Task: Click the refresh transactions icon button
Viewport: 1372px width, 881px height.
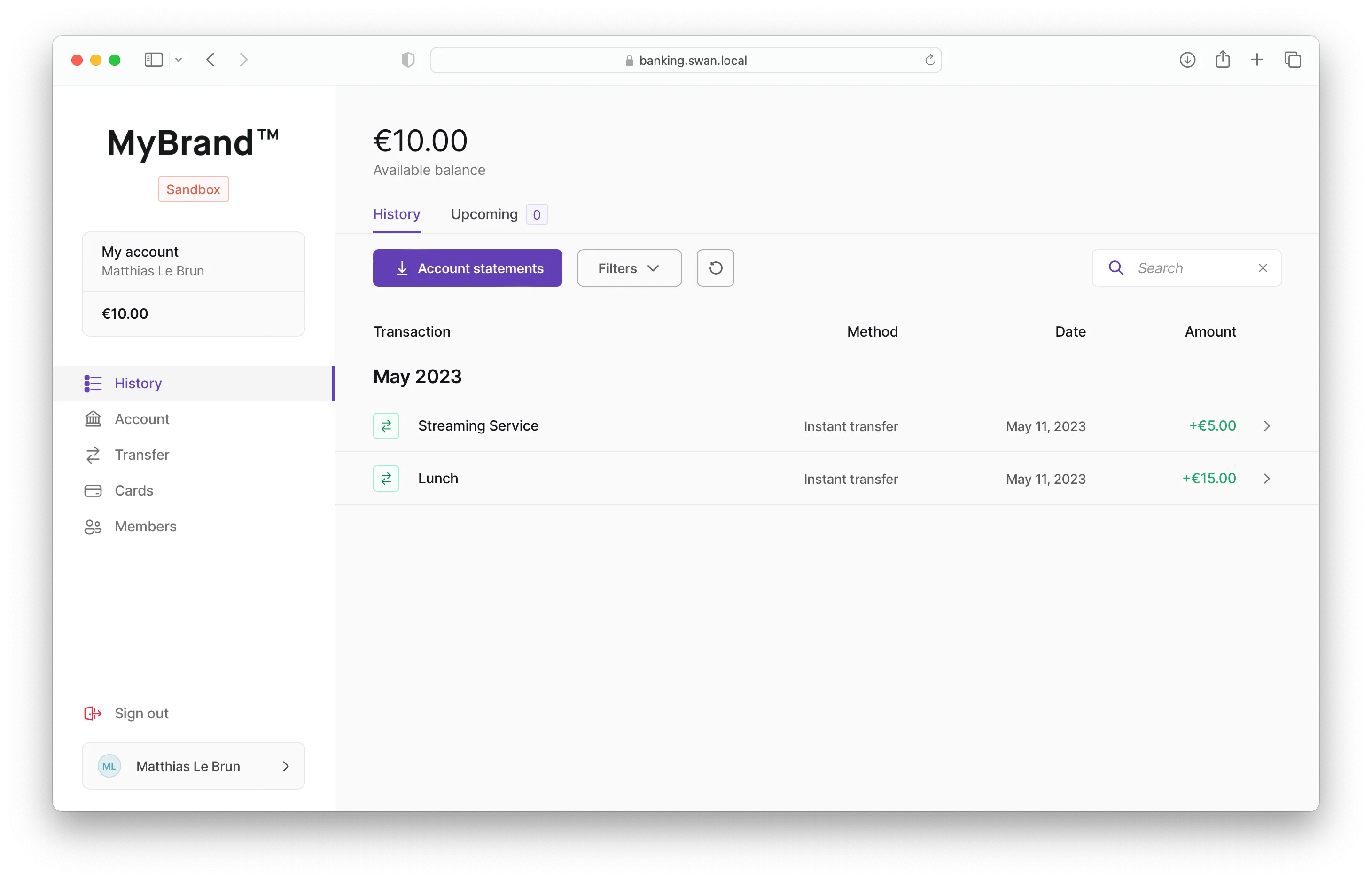Action: tap(715, 268)
